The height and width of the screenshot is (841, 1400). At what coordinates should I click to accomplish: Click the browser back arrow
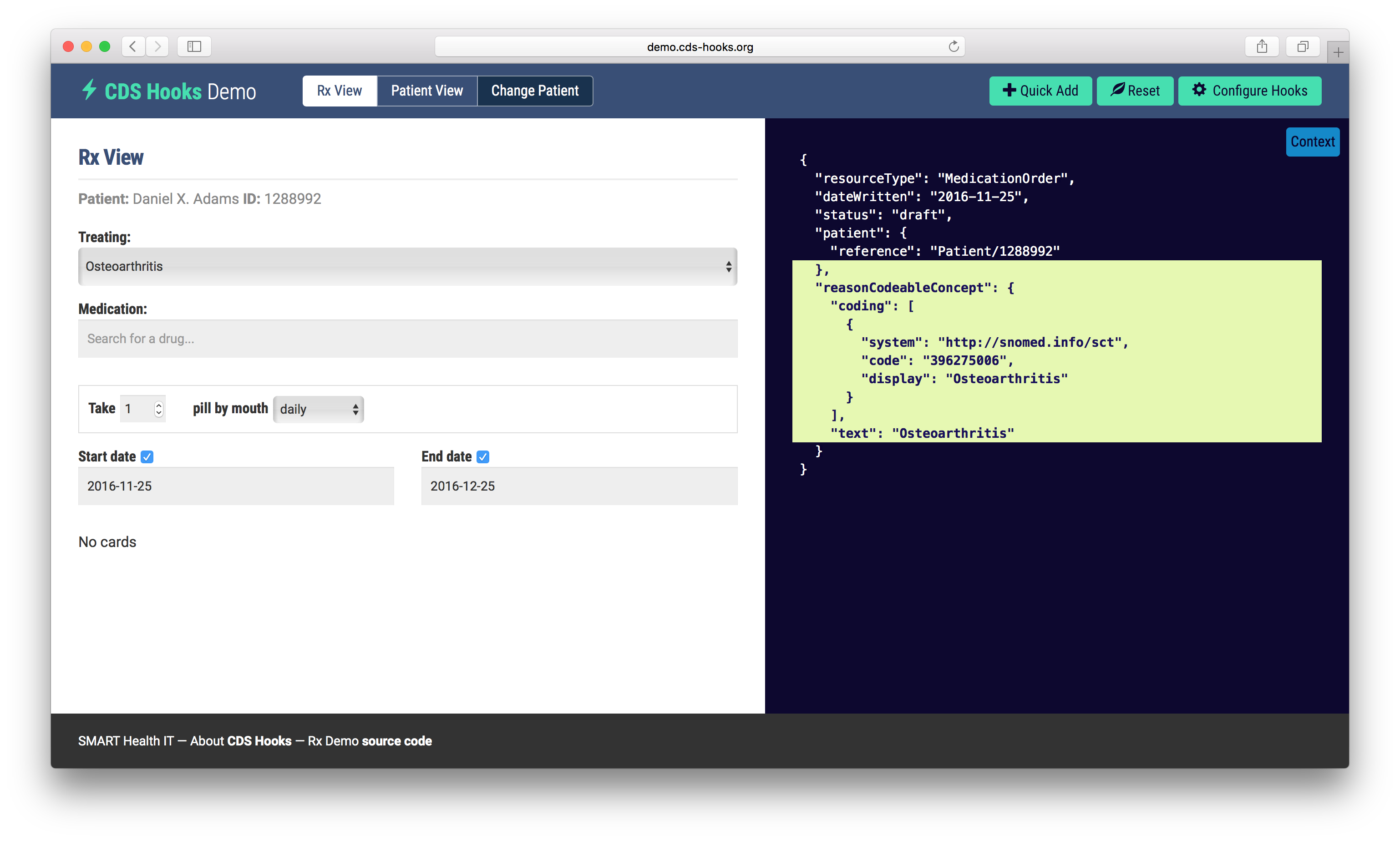pos(133,46)
